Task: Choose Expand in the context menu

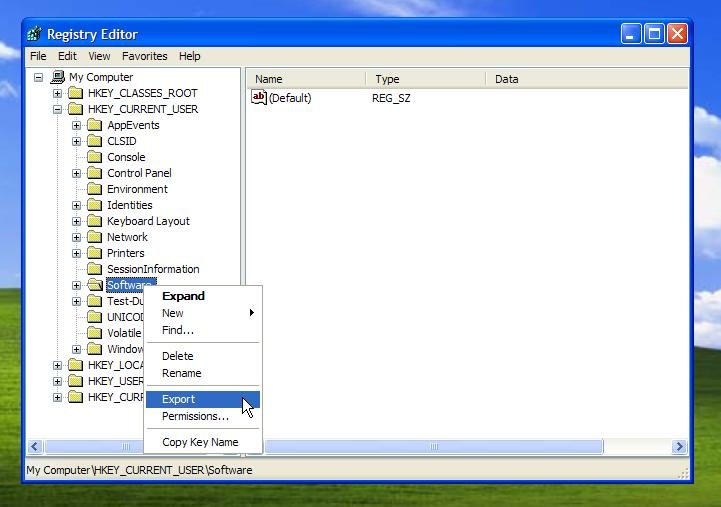Action: (203, 296)
